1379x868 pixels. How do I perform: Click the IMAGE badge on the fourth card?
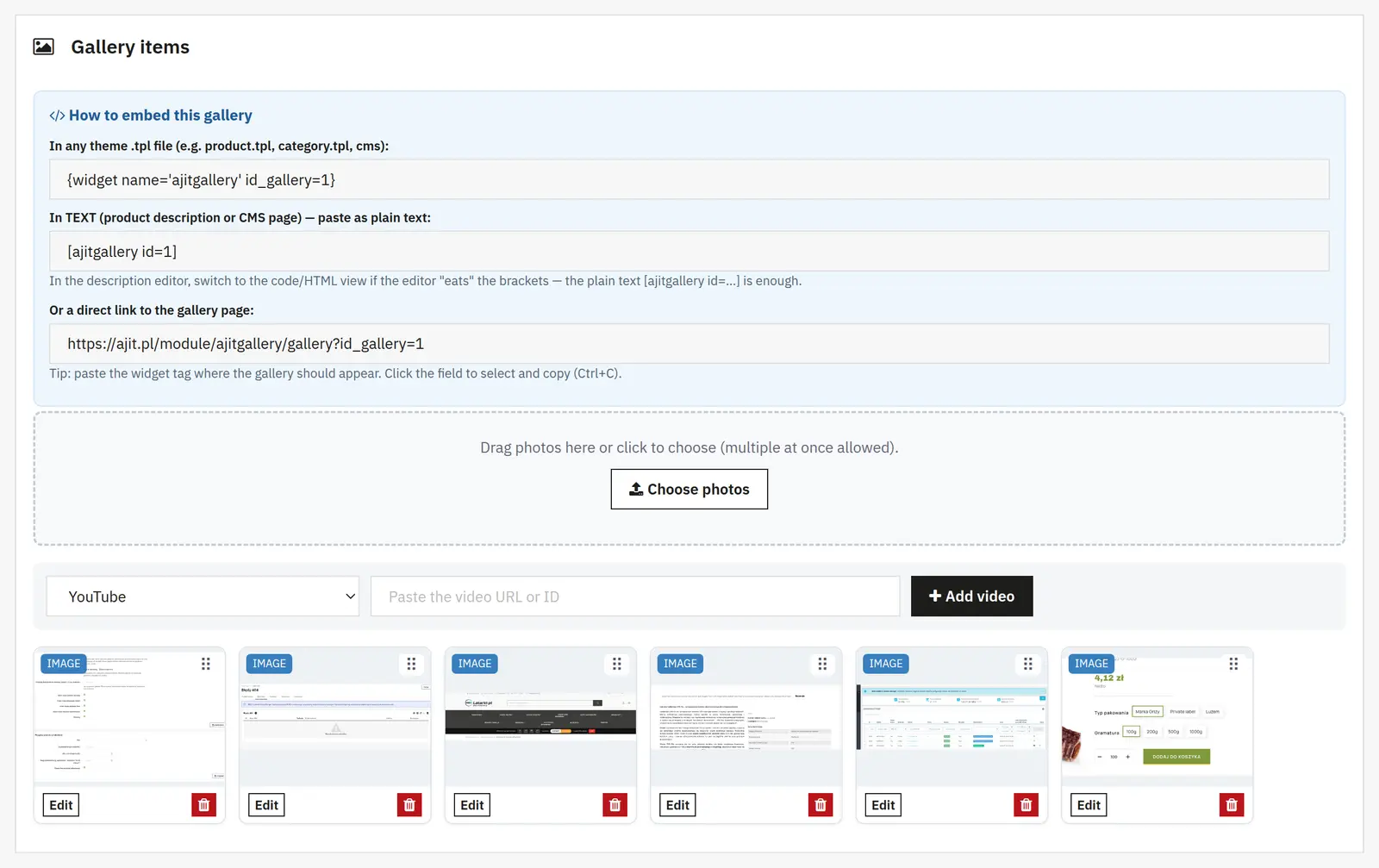click(x=680, y=664)
